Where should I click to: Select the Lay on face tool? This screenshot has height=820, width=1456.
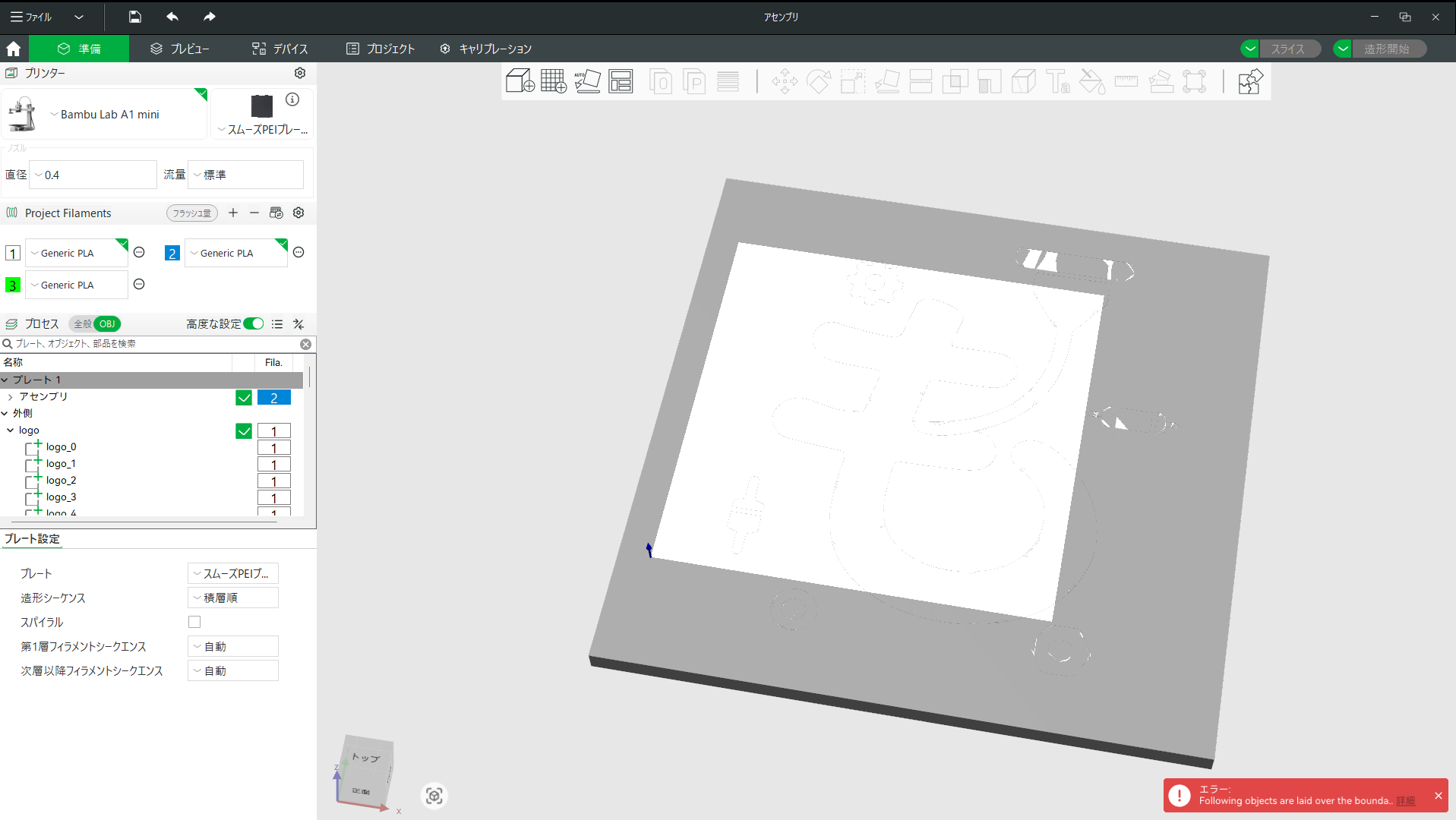(x=887, y=81)
